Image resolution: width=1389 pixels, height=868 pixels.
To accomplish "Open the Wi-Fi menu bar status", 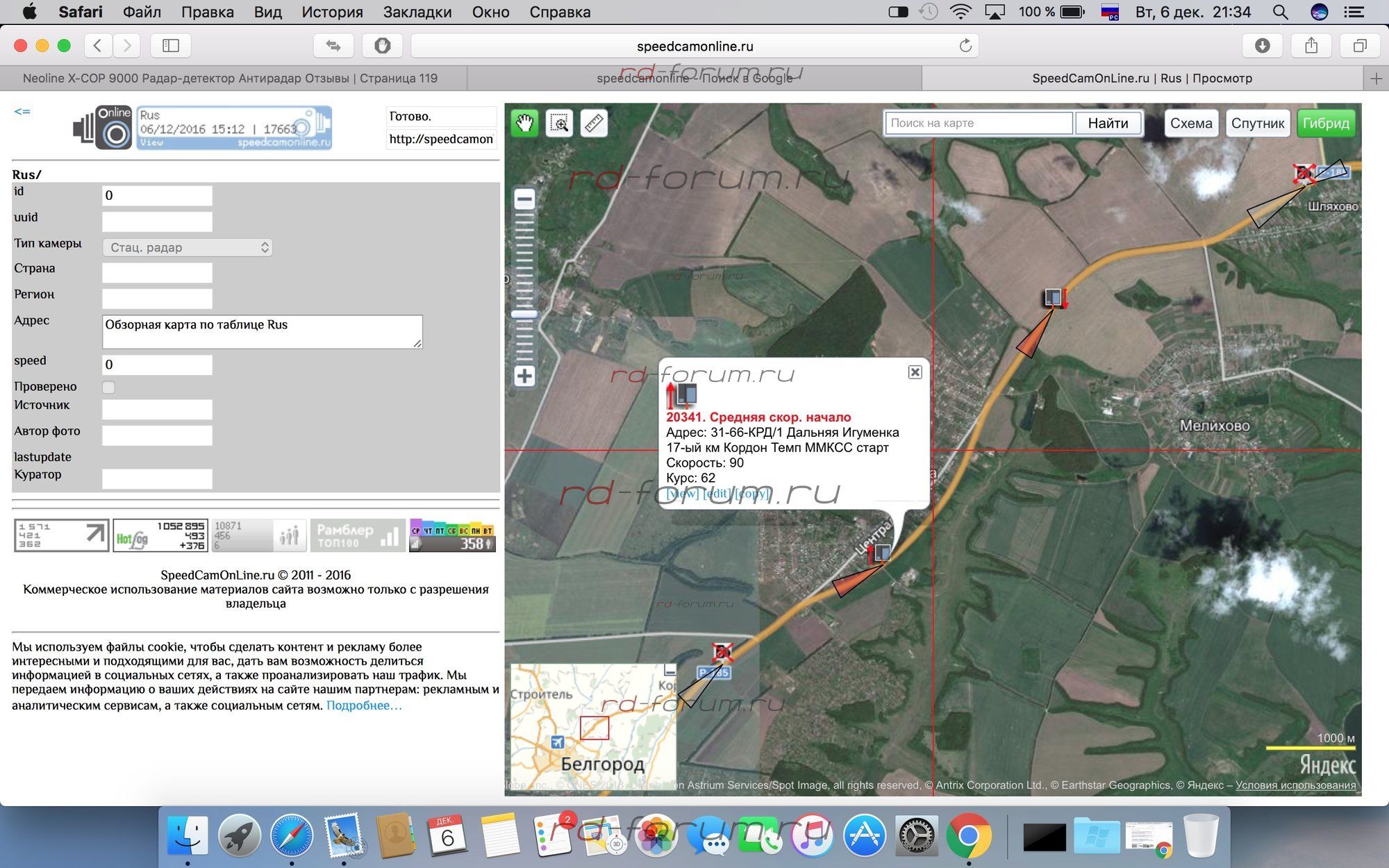I will (961, 12).
